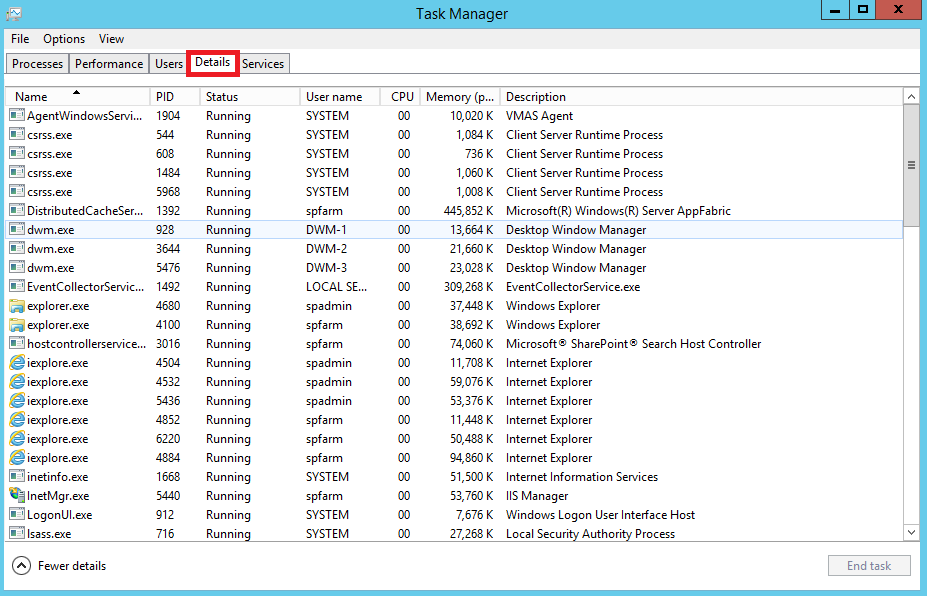Click the hostcontrollerservice process icon

pyautogui.click(x=17, y=344)
